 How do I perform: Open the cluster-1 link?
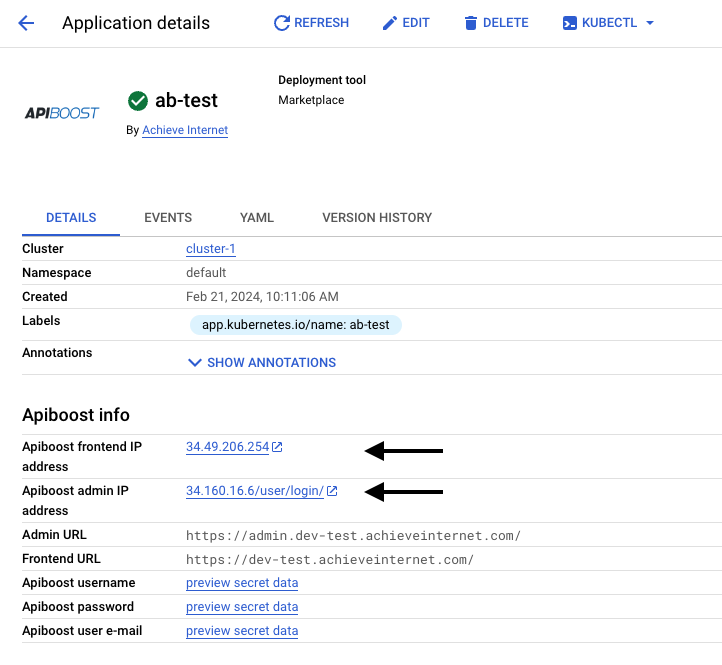[211, 249]
